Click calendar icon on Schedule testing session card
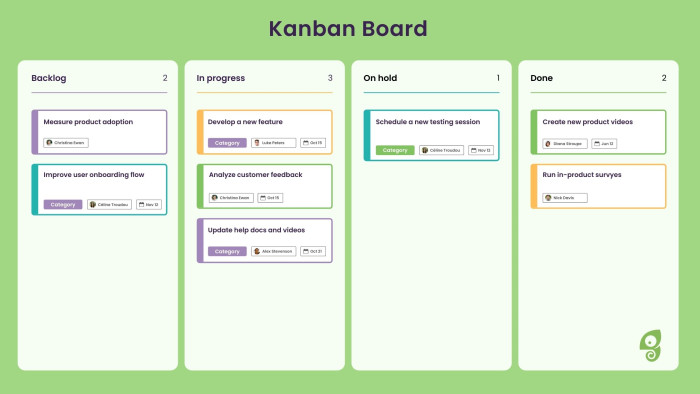Screen dimensions: 700x394 tap(474, 150)
